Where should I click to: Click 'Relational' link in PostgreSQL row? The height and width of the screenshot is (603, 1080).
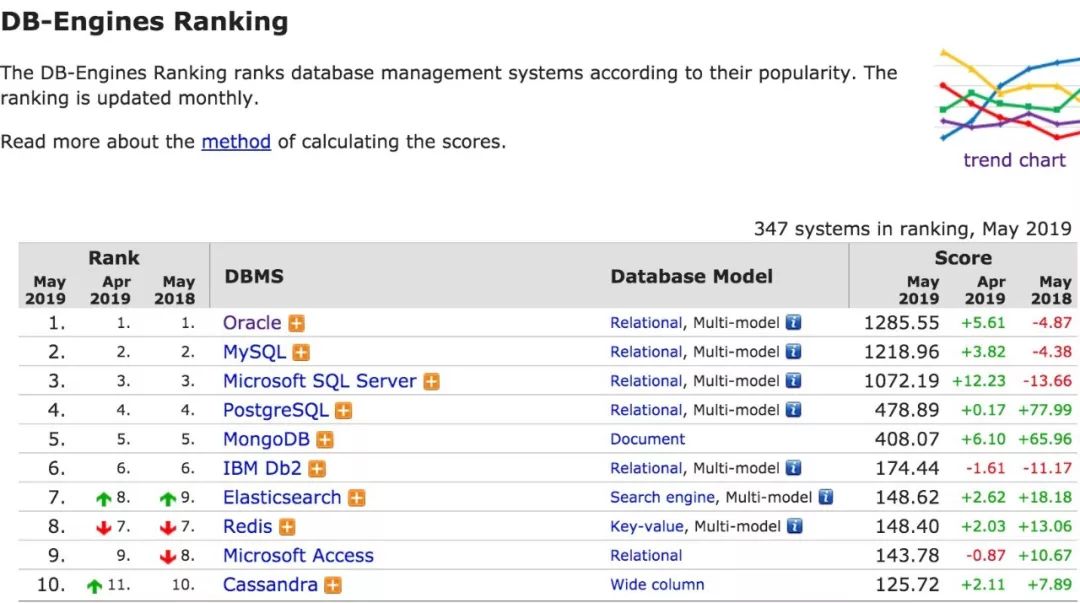tap(646, 409)
